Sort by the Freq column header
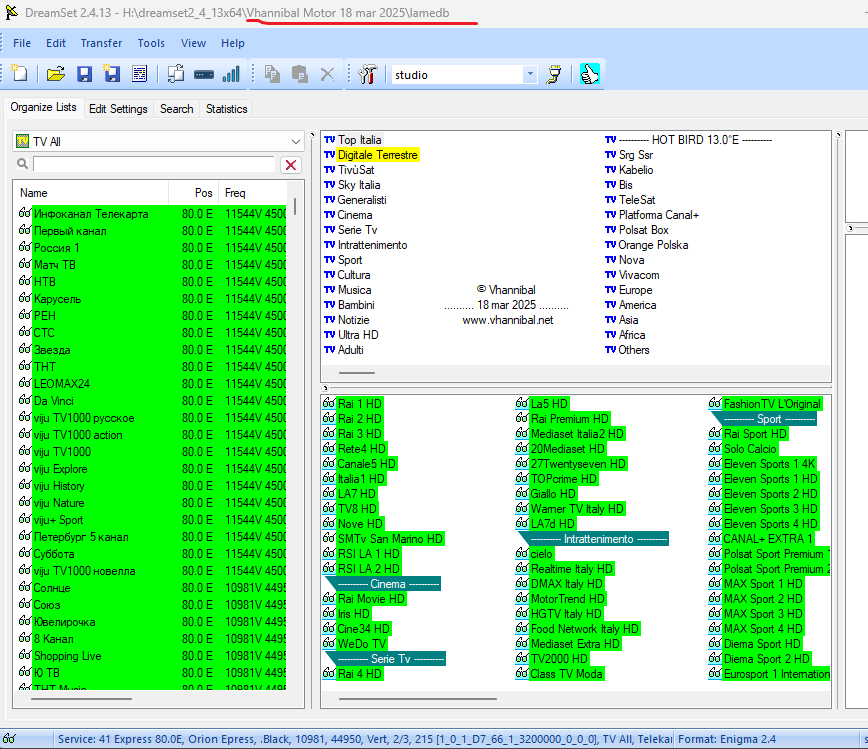Image resolution: width=868 pixels, height=749 pixels. click(253, 193)
